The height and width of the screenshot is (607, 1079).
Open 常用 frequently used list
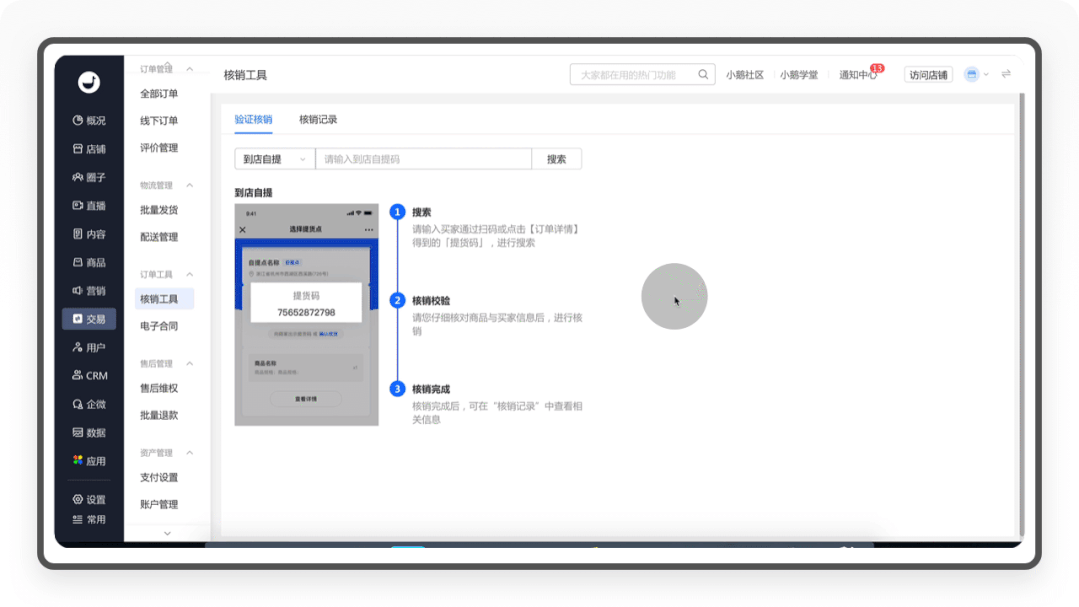click(x=89, y=520)
